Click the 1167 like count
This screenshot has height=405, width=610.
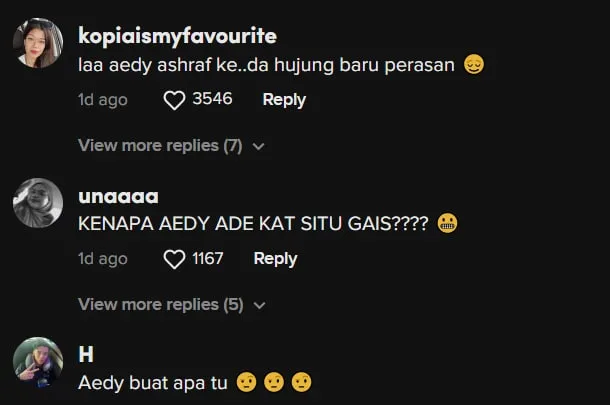[x=208, y=258]
